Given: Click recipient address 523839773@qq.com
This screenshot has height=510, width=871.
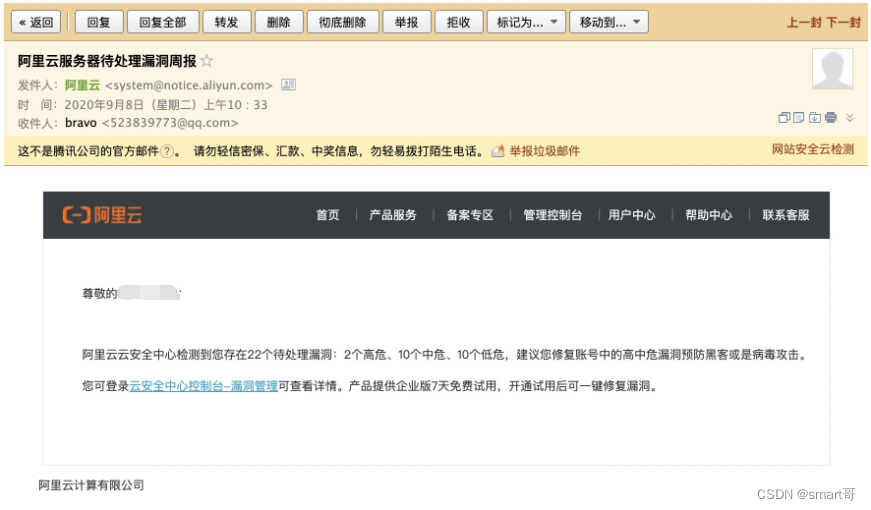Looking at the screenshot, I should coord(170,123).
